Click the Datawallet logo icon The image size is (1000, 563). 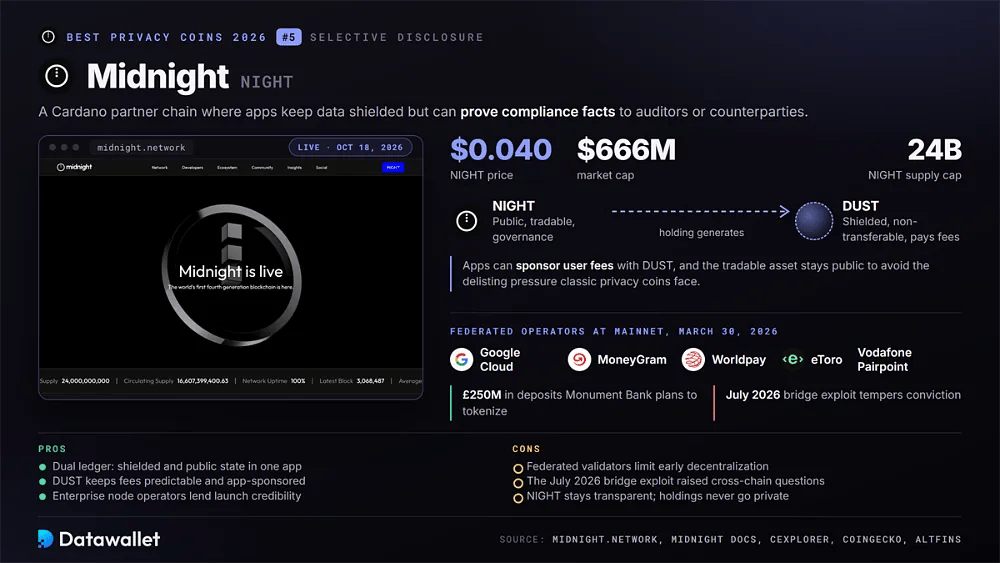click(x=45, y=539)
